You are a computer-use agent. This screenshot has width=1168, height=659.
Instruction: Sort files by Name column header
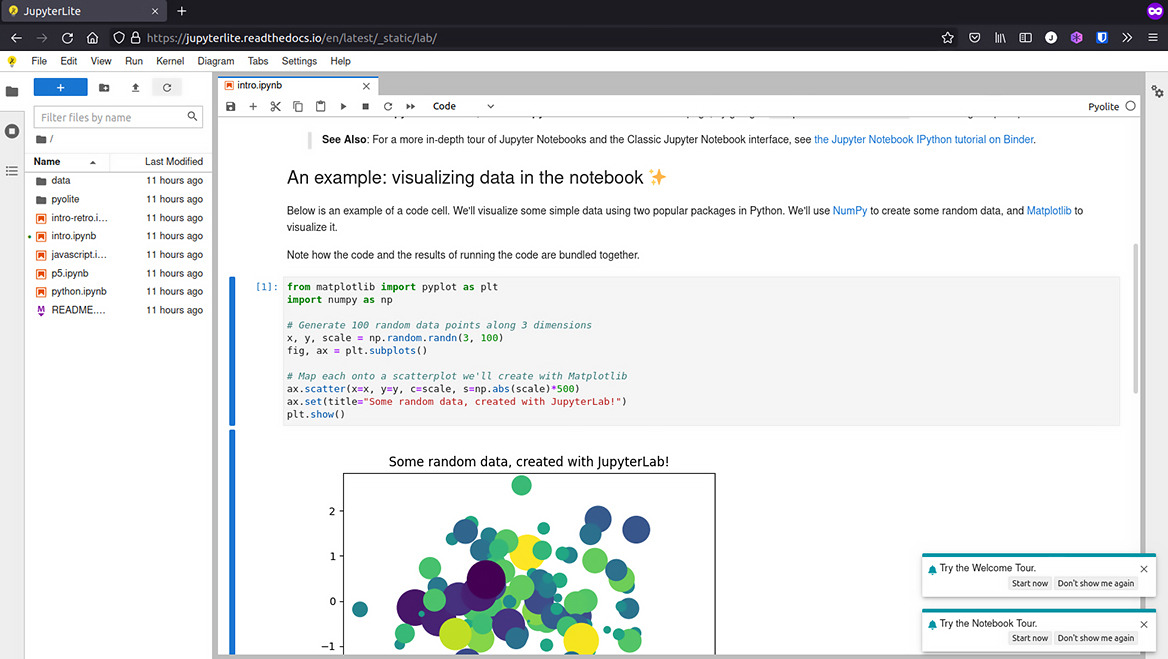click(x=67, y=162)
